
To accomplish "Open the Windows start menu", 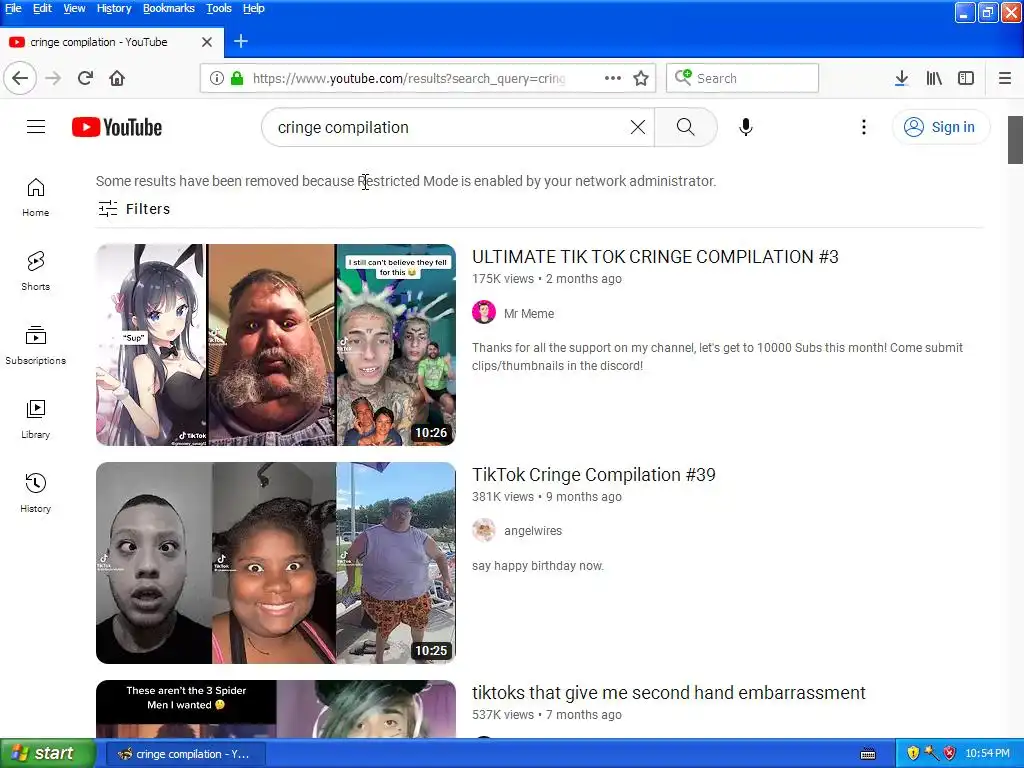I will click(47, 753).
